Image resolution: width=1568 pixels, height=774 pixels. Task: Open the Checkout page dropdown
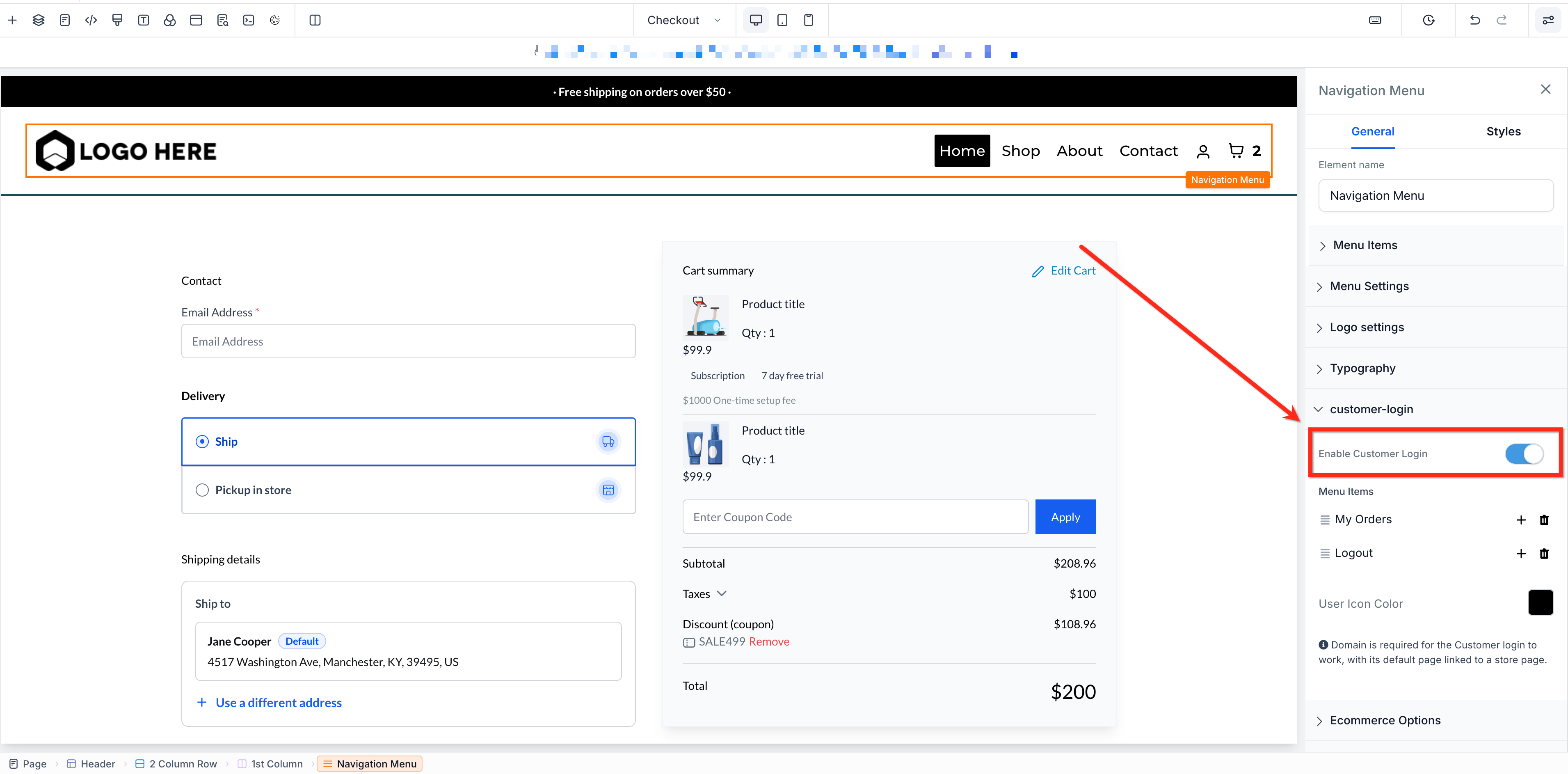coord(684,20)
